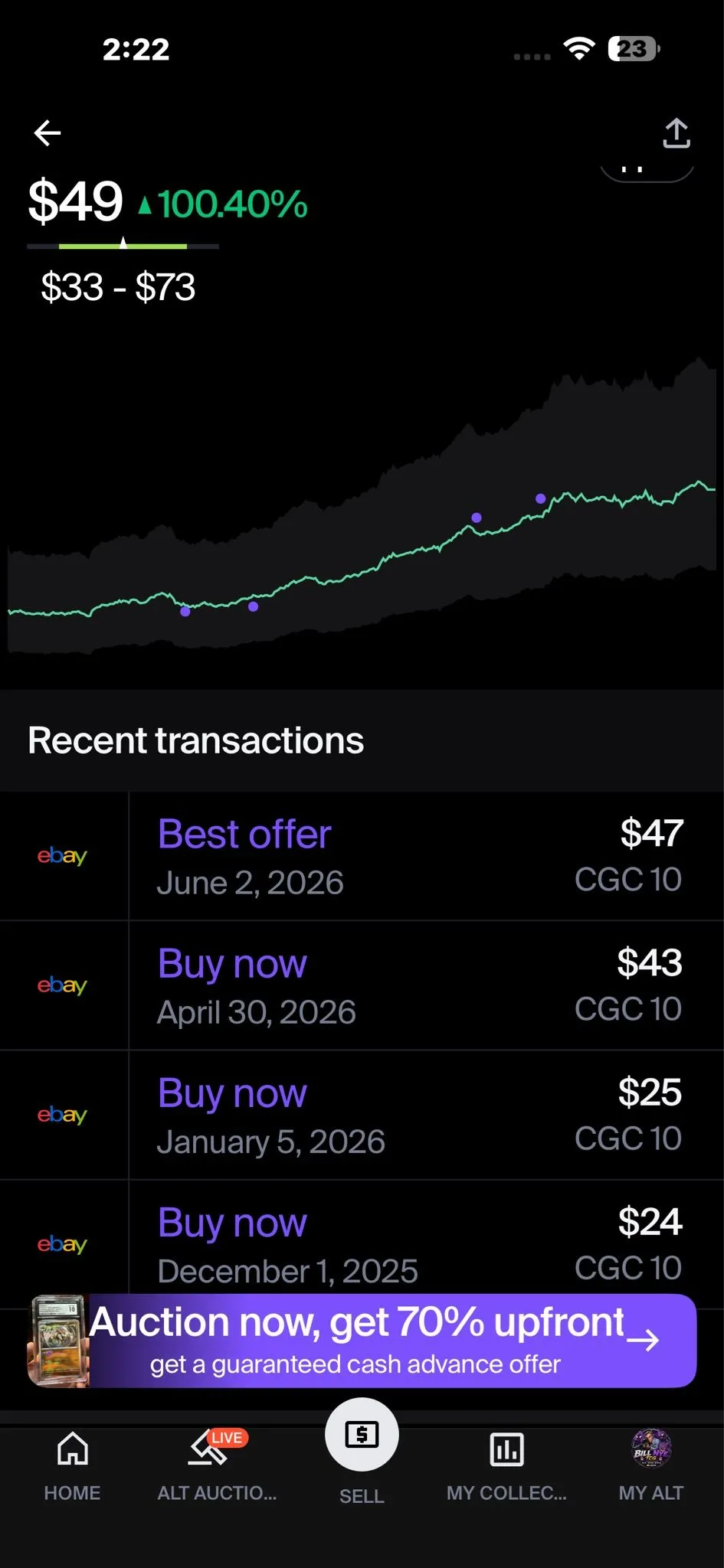Viewport: 724px width, 1568px height.
Task: Open Best offer June 2, 2026 transaction
Action: pos(362,856)
